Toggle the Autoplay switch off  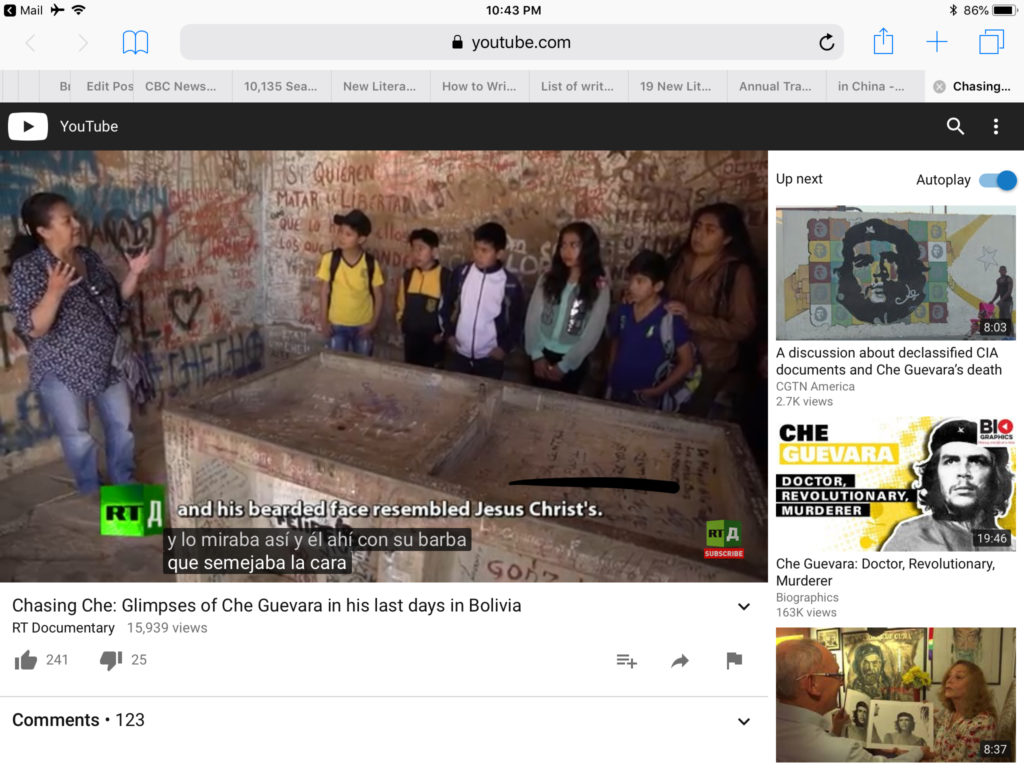pyautogui.click(x=997, y=180)
